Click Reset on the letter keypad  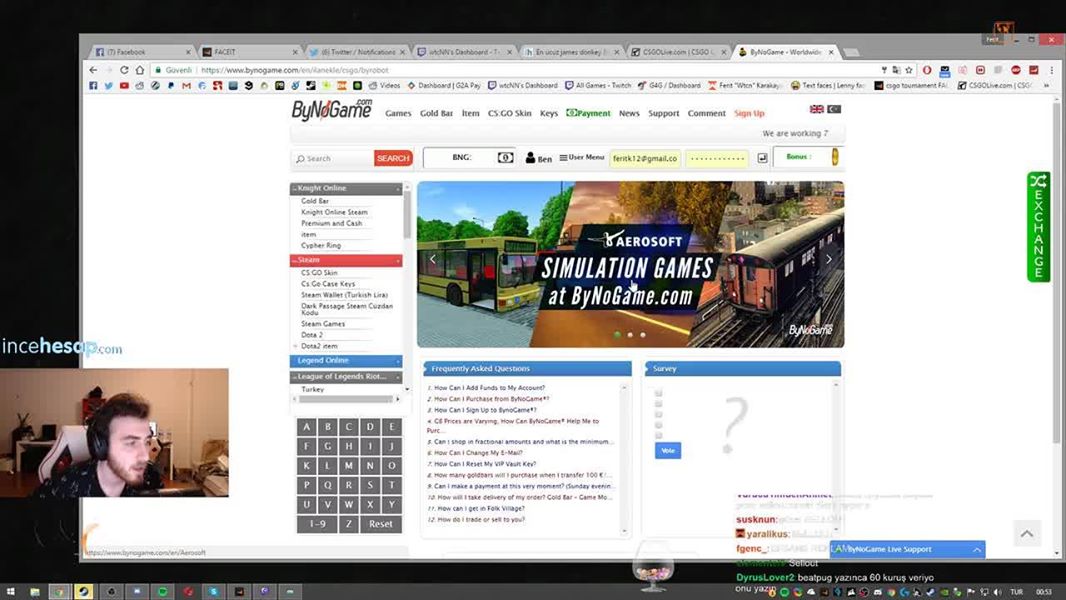pos(381,524)
